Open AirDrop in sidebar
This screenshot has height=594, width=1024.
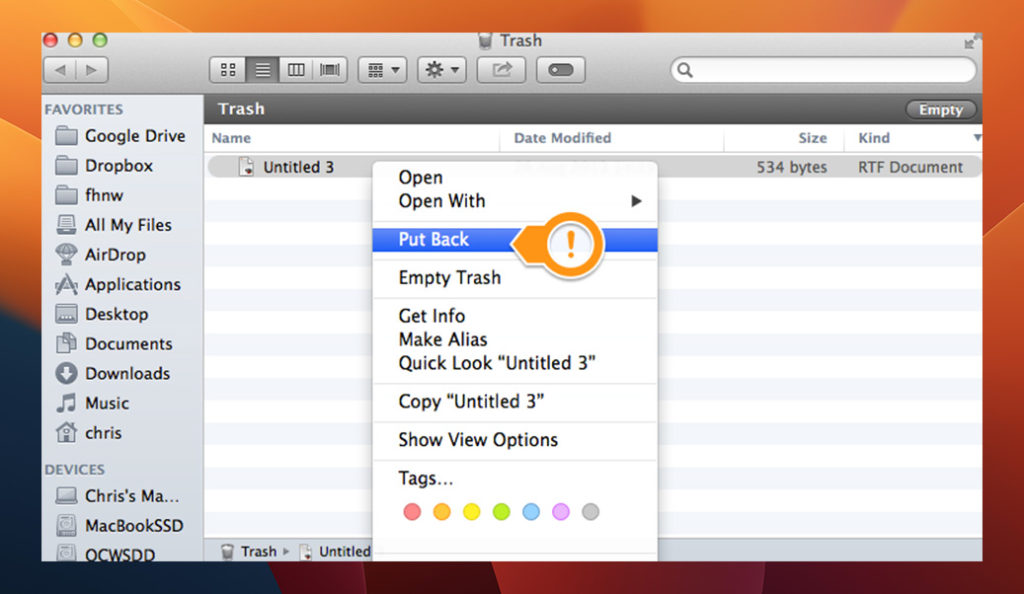(115, 255)
